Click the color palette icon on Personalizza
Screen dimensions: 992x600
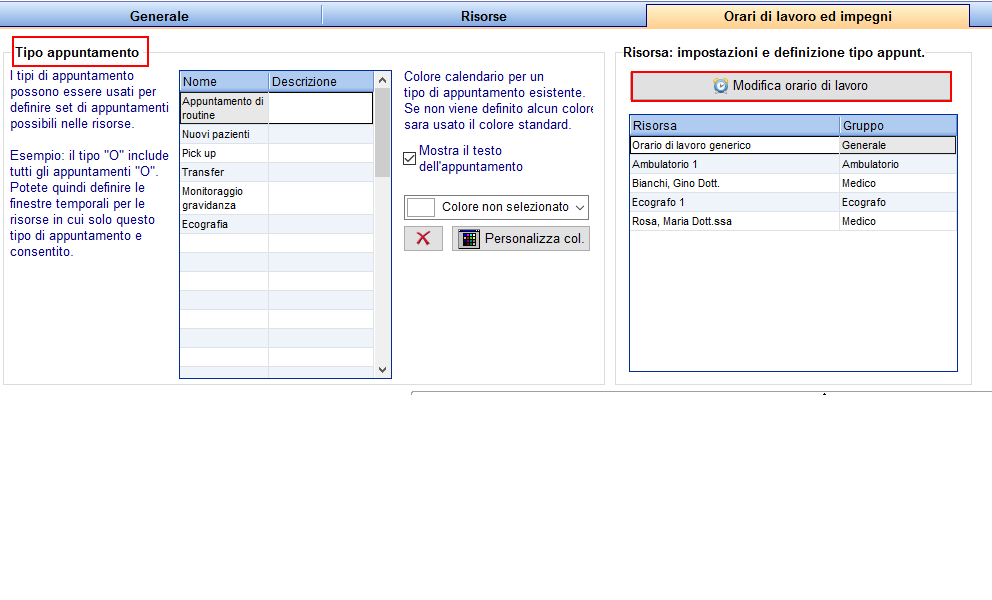point(469,239)
